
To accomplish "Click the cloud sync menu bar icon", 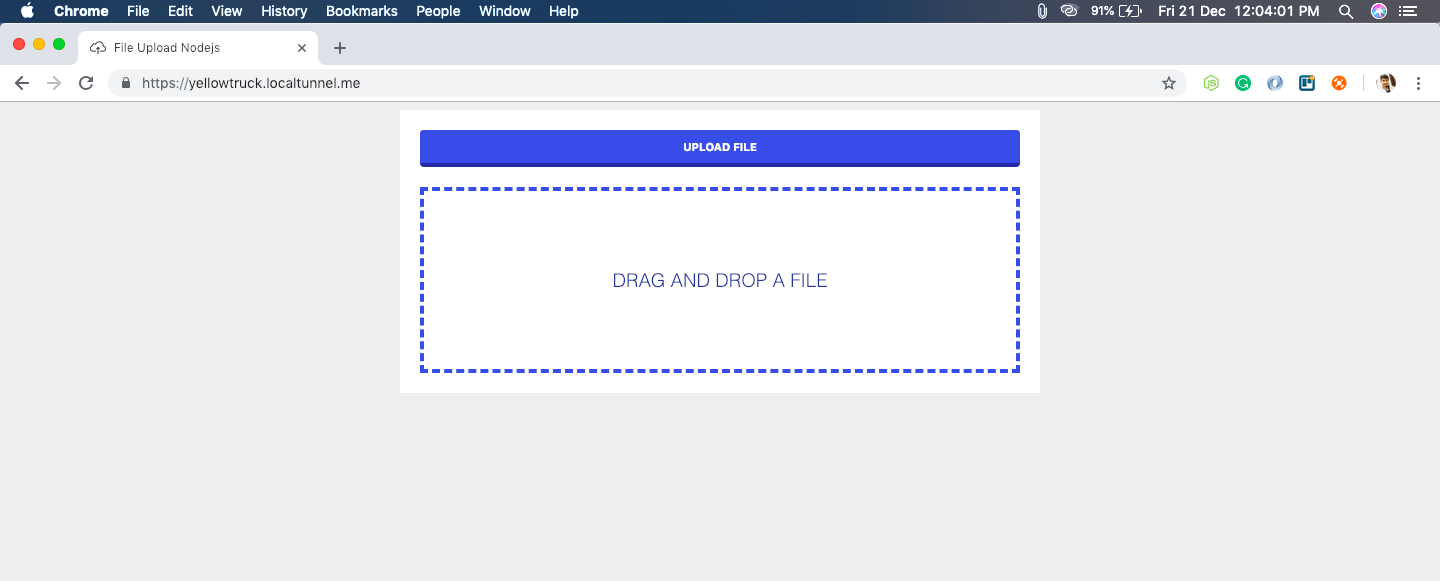I will [1069, 11].
